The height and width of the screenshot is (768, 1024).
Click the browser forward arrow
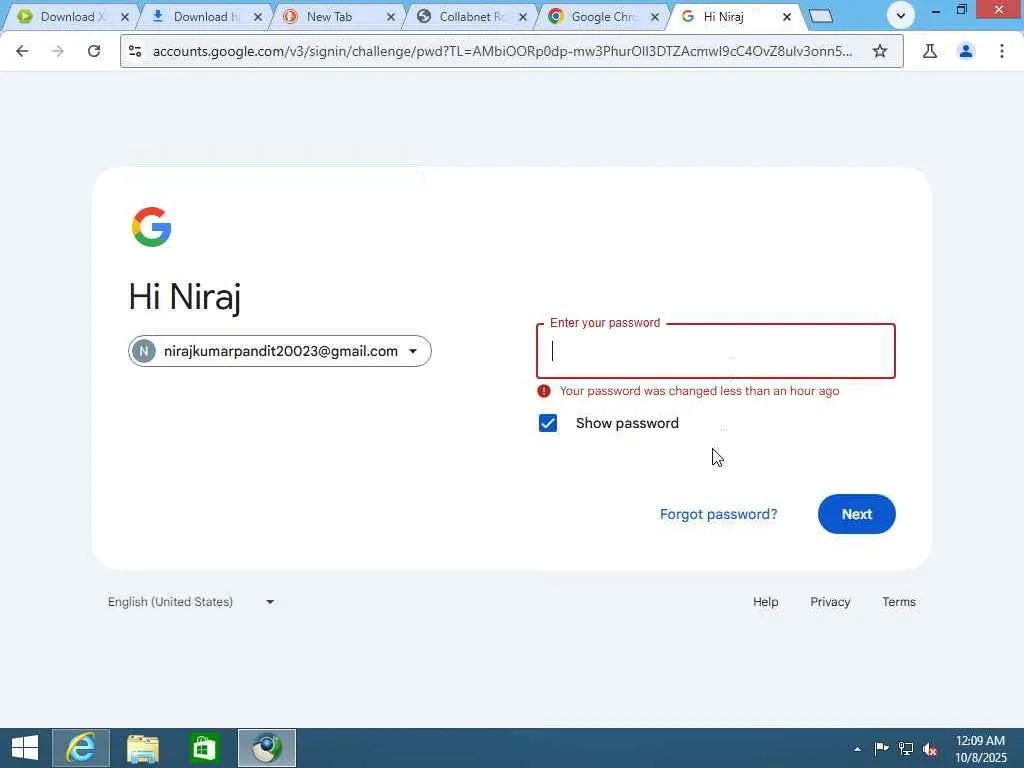point(57,51)
